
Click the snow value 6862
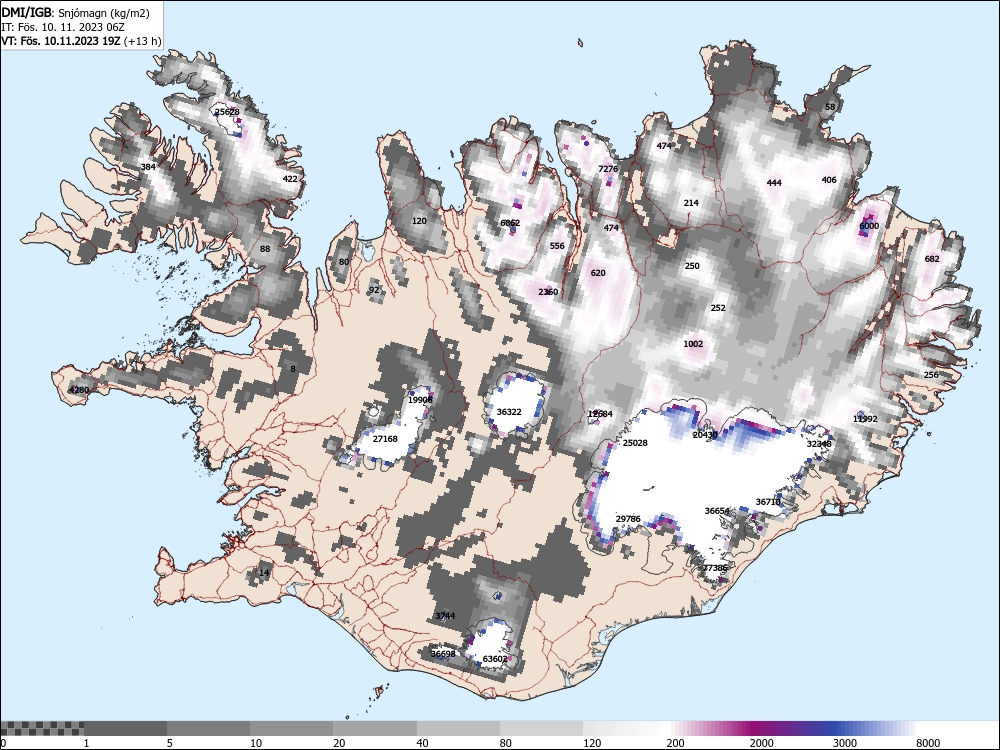(510, 223)
